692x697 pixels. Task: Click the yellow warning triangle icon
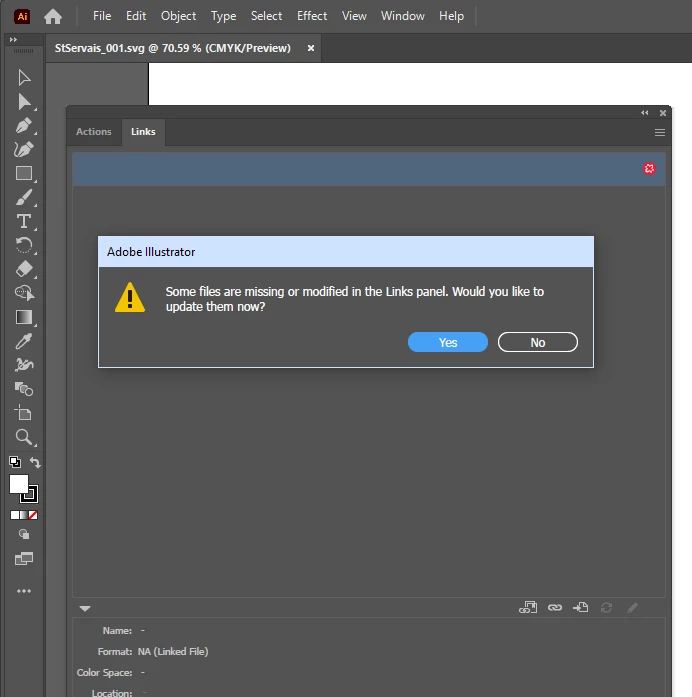[x=130, y=297]
